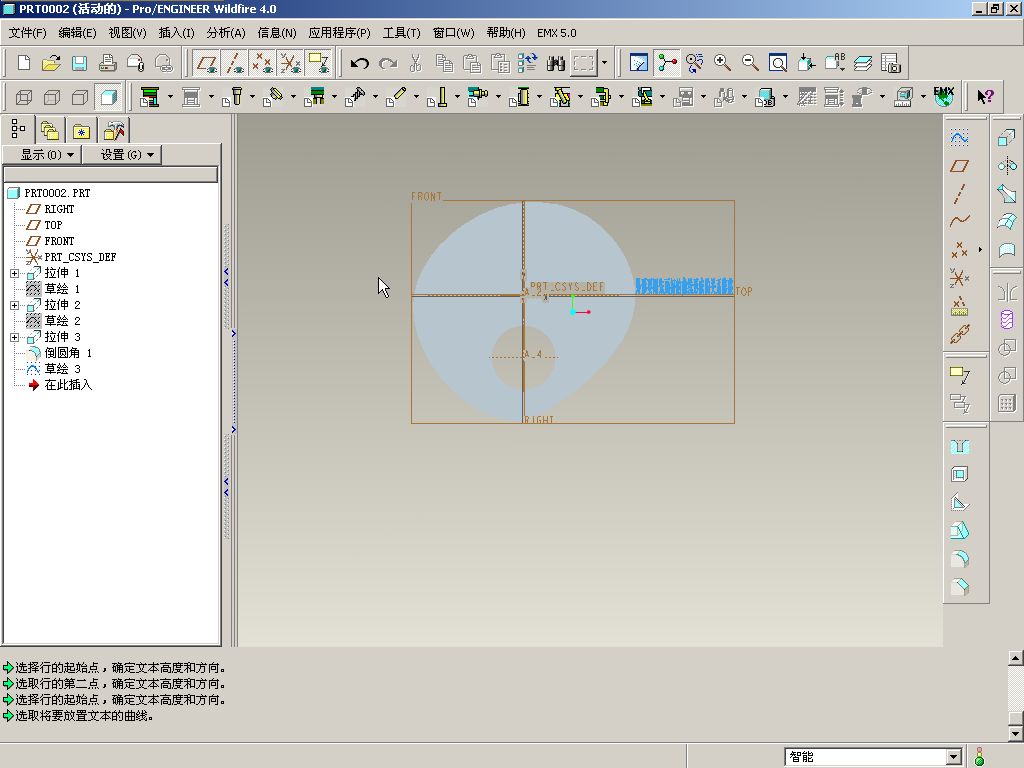The image size is (1024, 768).
Task: Open the EMX 5.0 menu
Action: [556, 33]
